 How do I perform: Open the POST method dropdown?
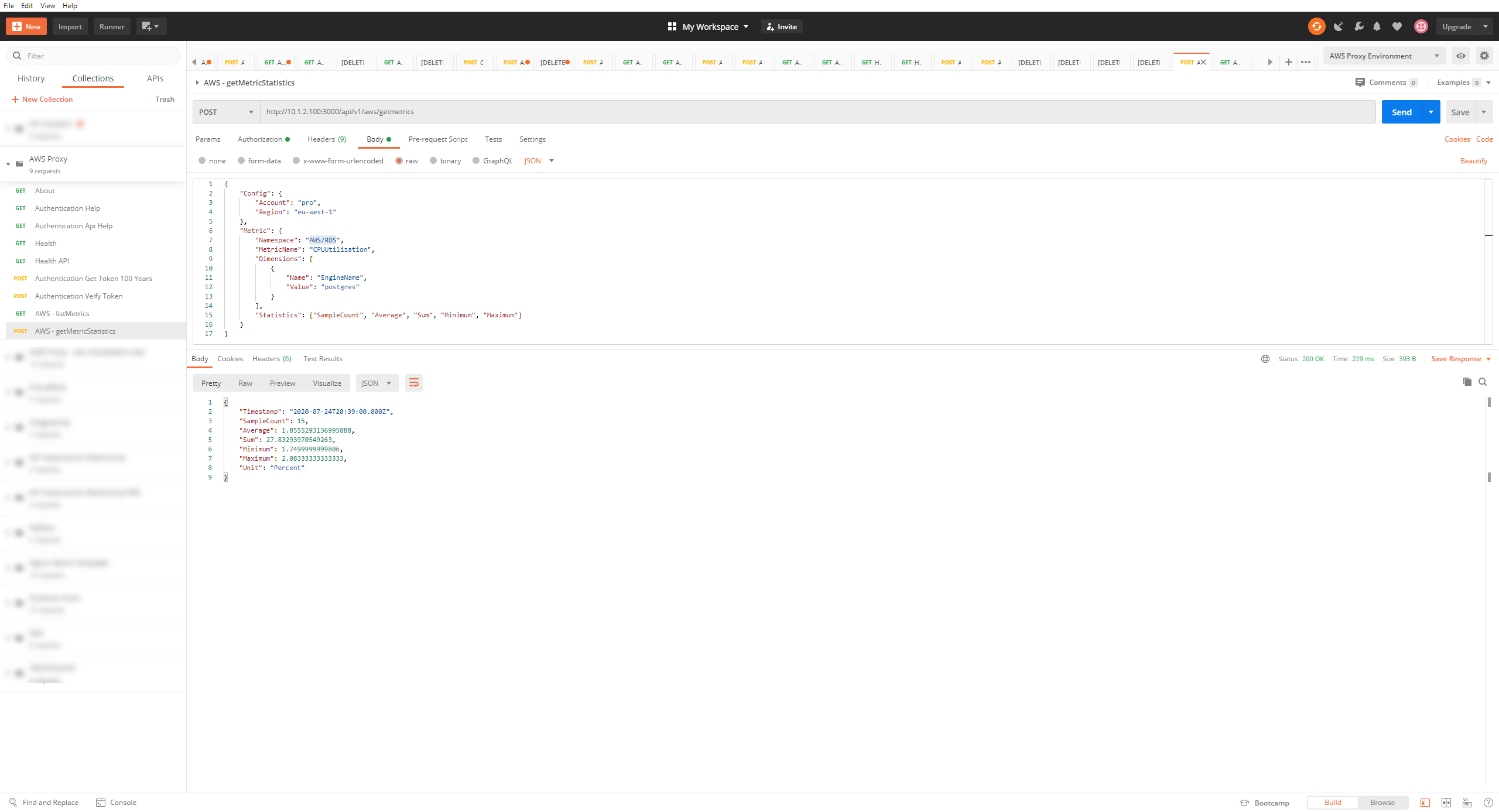226,112
